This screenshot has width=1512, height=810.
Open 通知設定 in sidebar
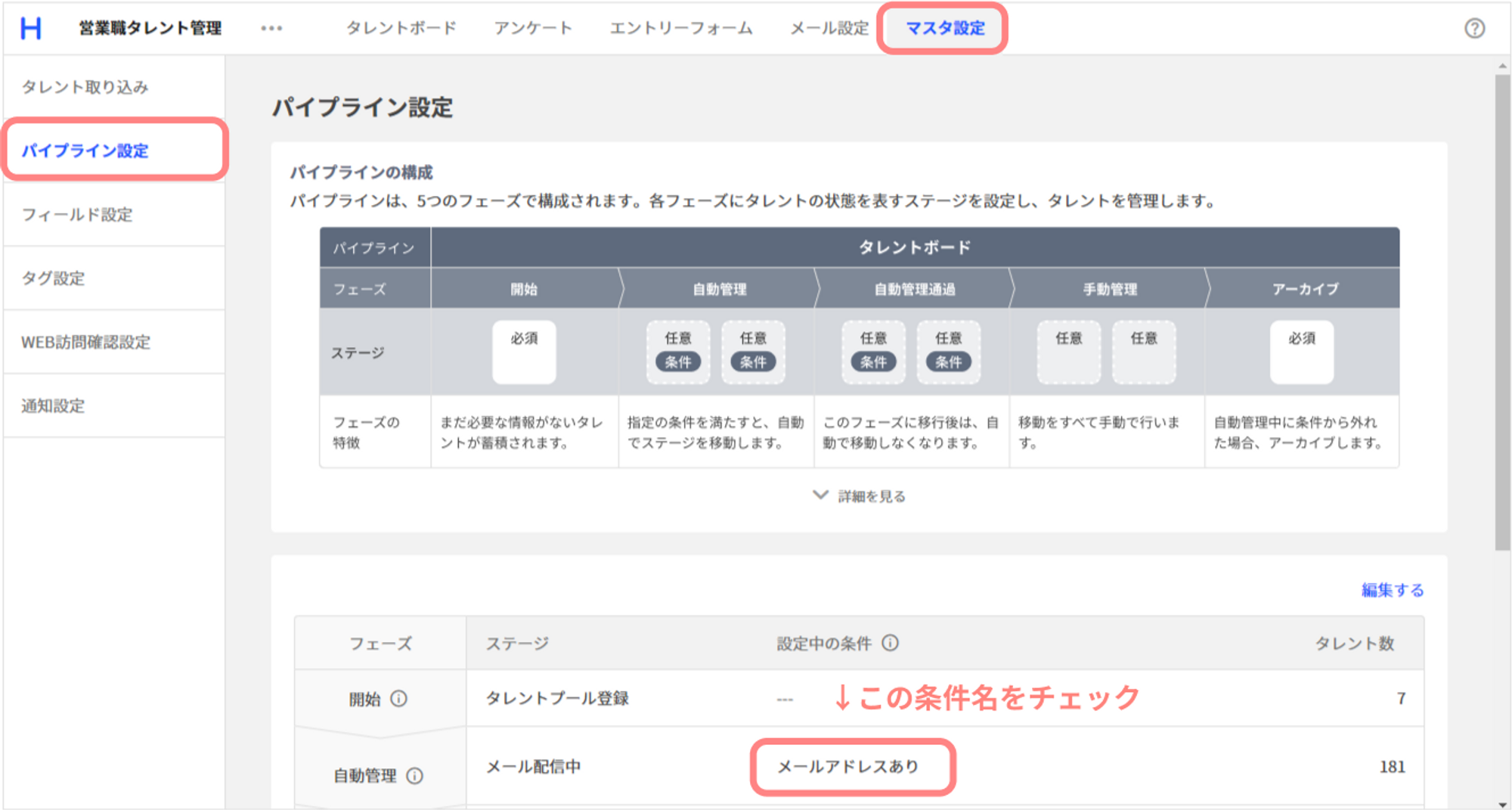coord(114,405)
